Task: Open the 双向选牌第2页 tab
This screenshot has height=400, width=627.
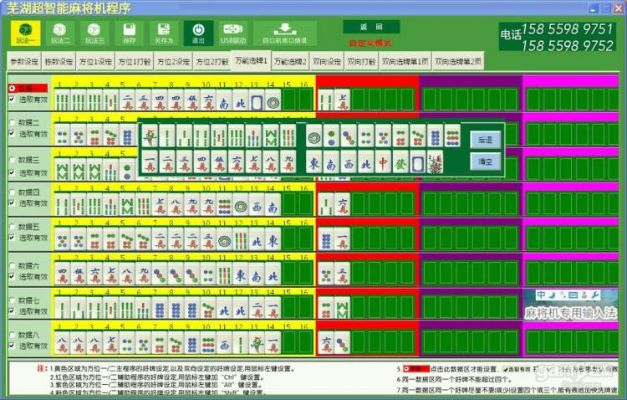Action: point(458,62)
